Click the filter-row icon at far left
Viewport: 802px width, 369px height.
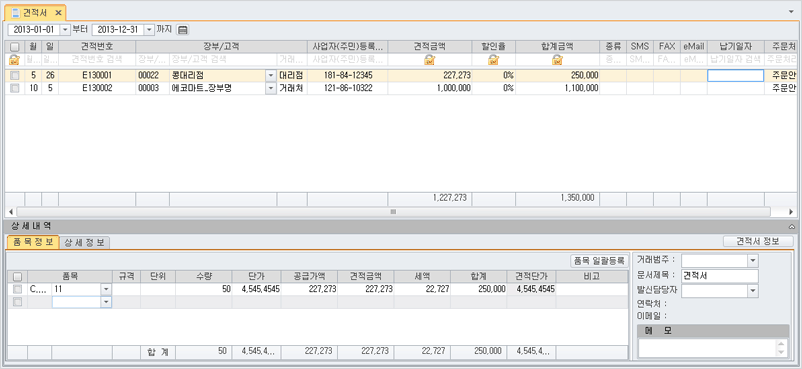tap(14, 60)
